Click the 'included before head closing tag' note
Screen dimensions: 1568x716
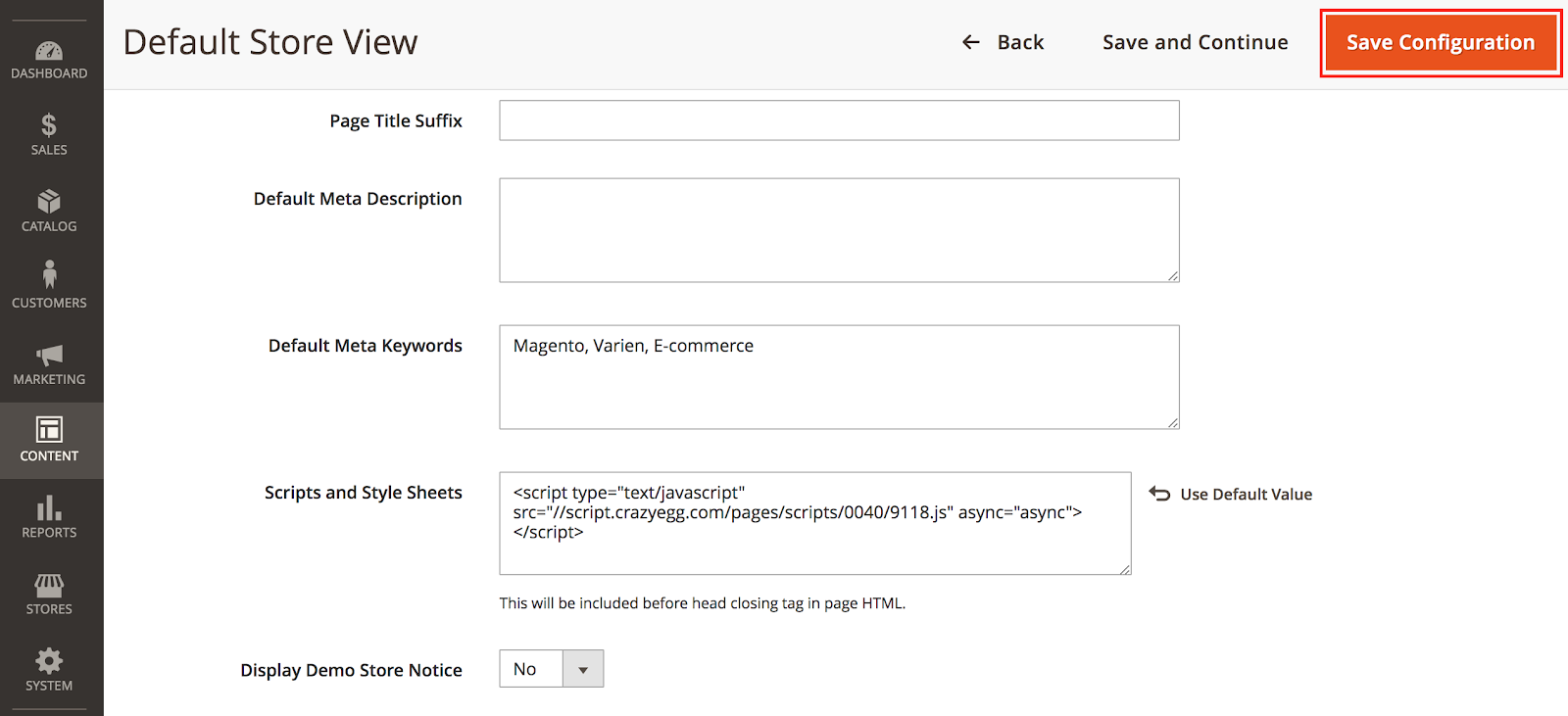703,603
